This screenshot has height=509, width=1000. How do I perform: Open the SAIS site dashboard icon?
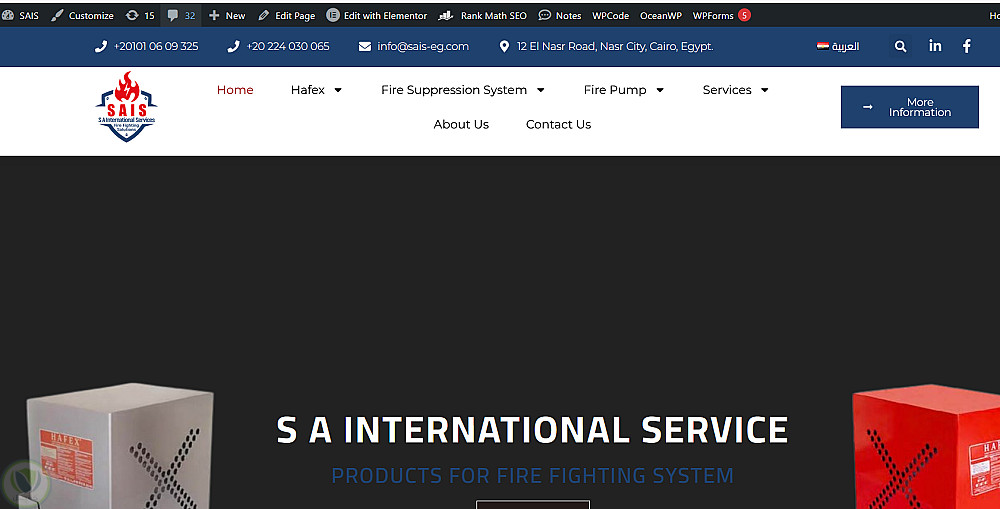tap(8, 15)
